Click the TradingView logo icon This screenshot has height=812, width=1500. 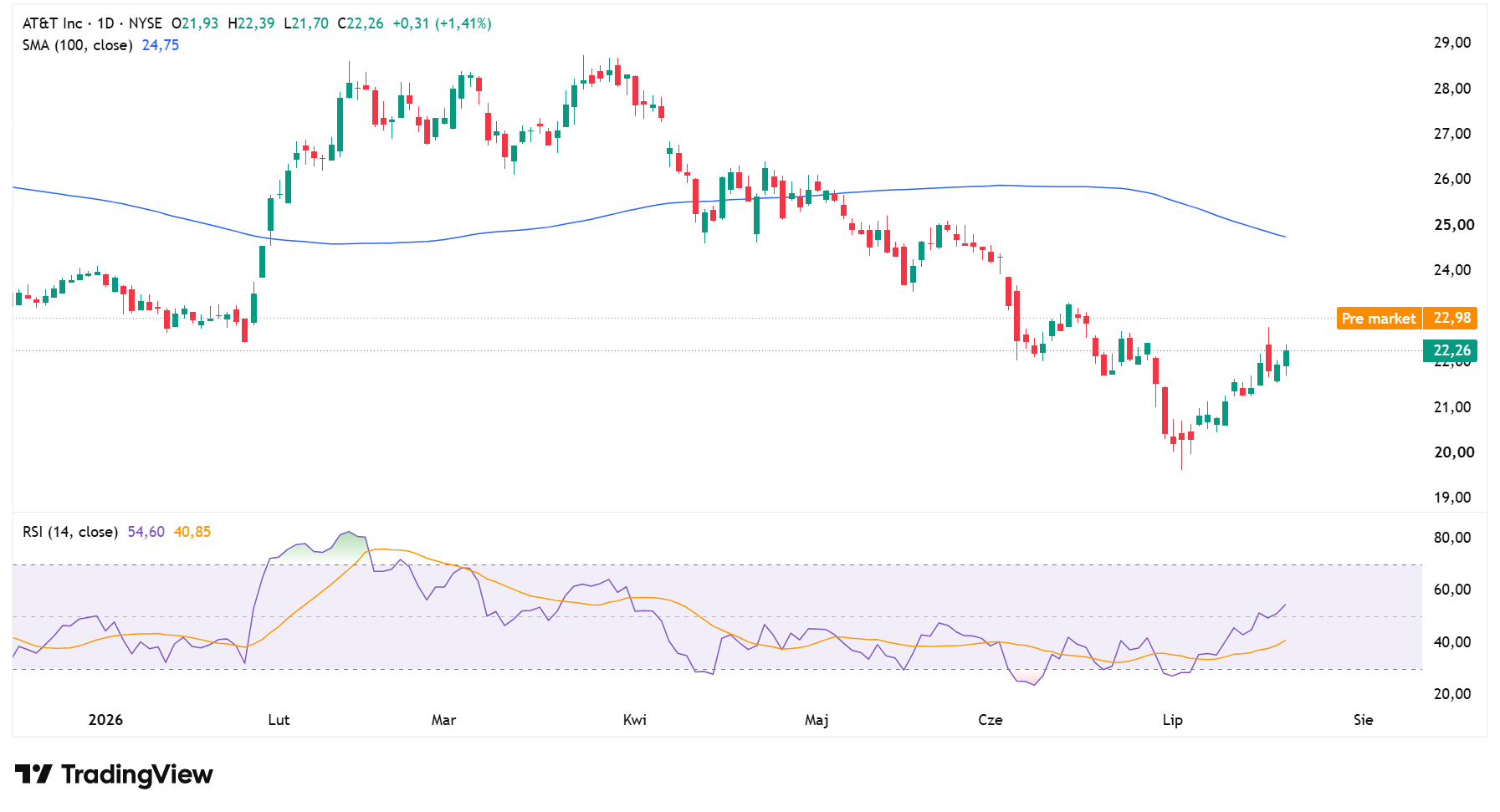33,774
